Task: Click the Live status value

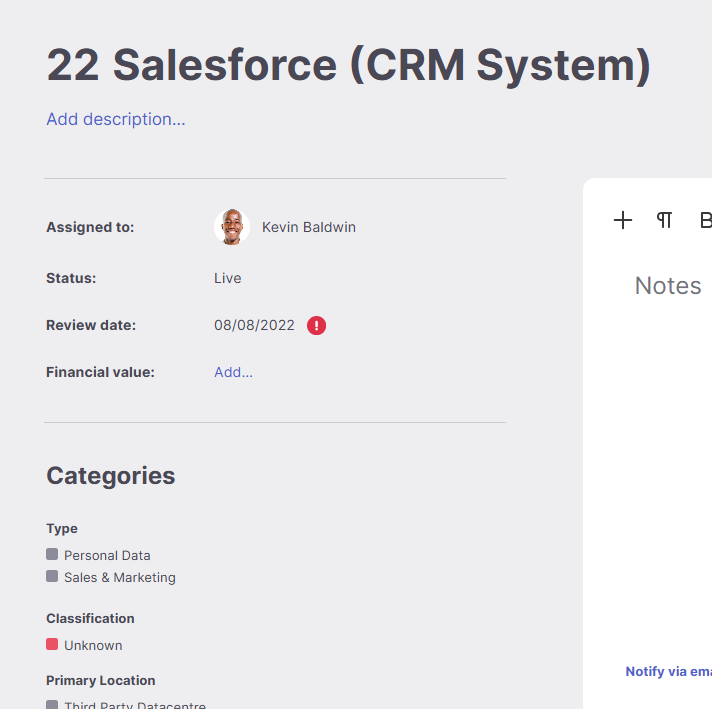Action: pos(227,278)
